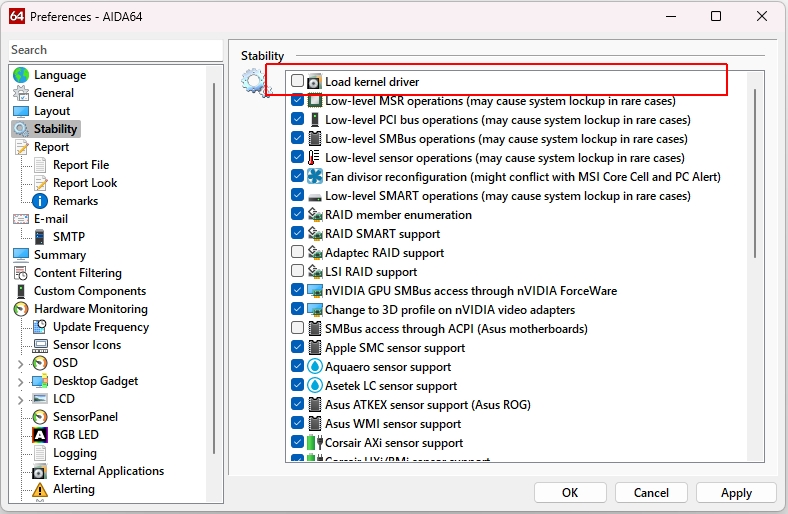Click the LCD display icon
788x514 pixels.
40,399
